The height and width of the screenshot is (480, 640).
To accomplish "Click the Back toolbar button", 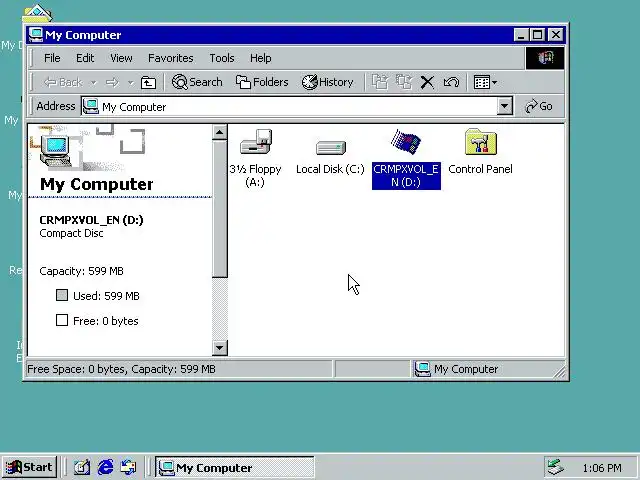I will pos(64,82).
